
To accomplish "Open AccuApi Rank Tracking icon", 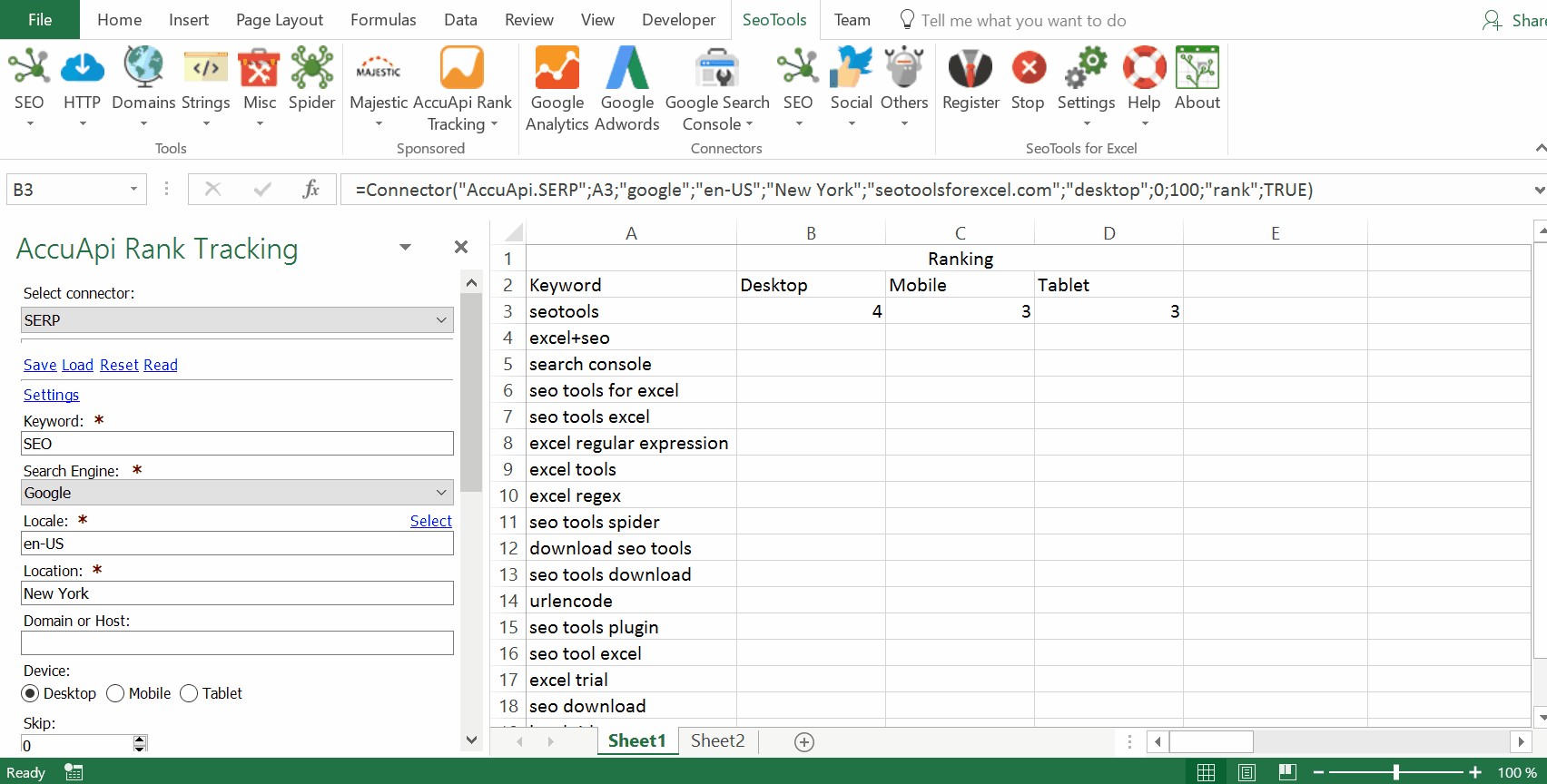I will click(462, 68).
